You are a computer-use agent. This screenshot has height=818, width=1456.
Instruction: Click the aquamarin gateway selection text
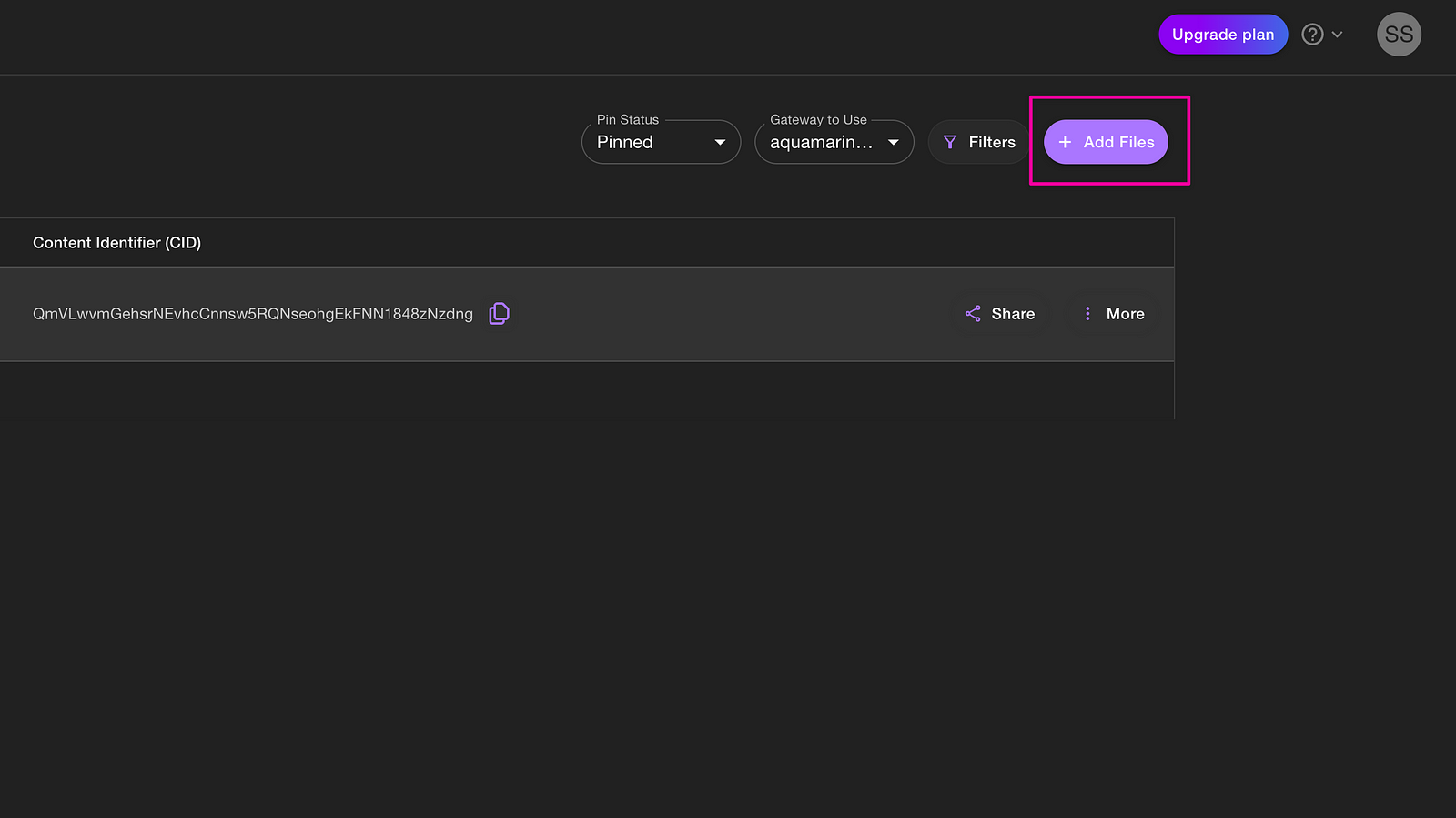coord(821,143)
